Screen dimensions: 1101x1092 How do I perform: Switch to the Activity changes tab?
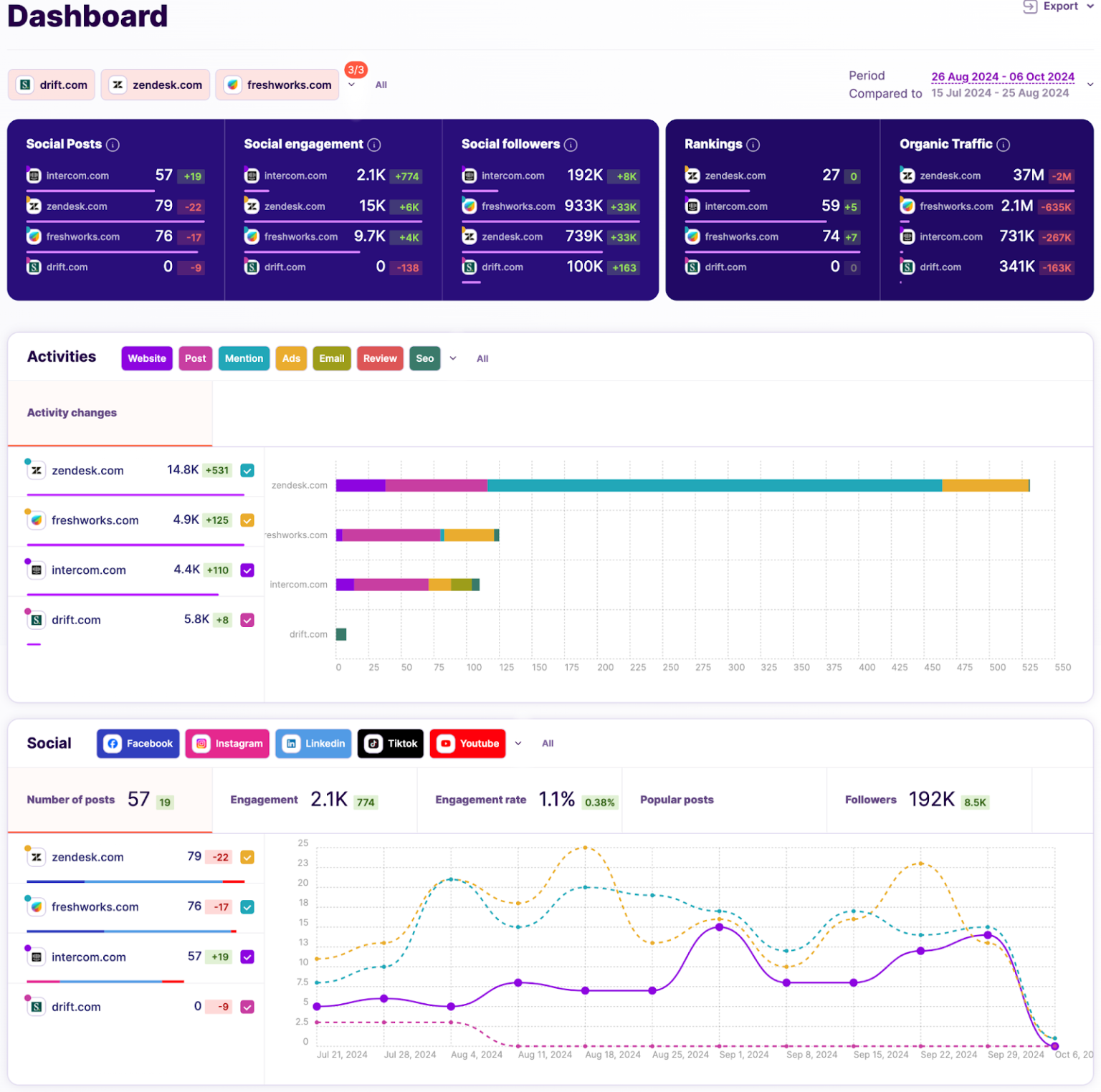tap(71, 413)
